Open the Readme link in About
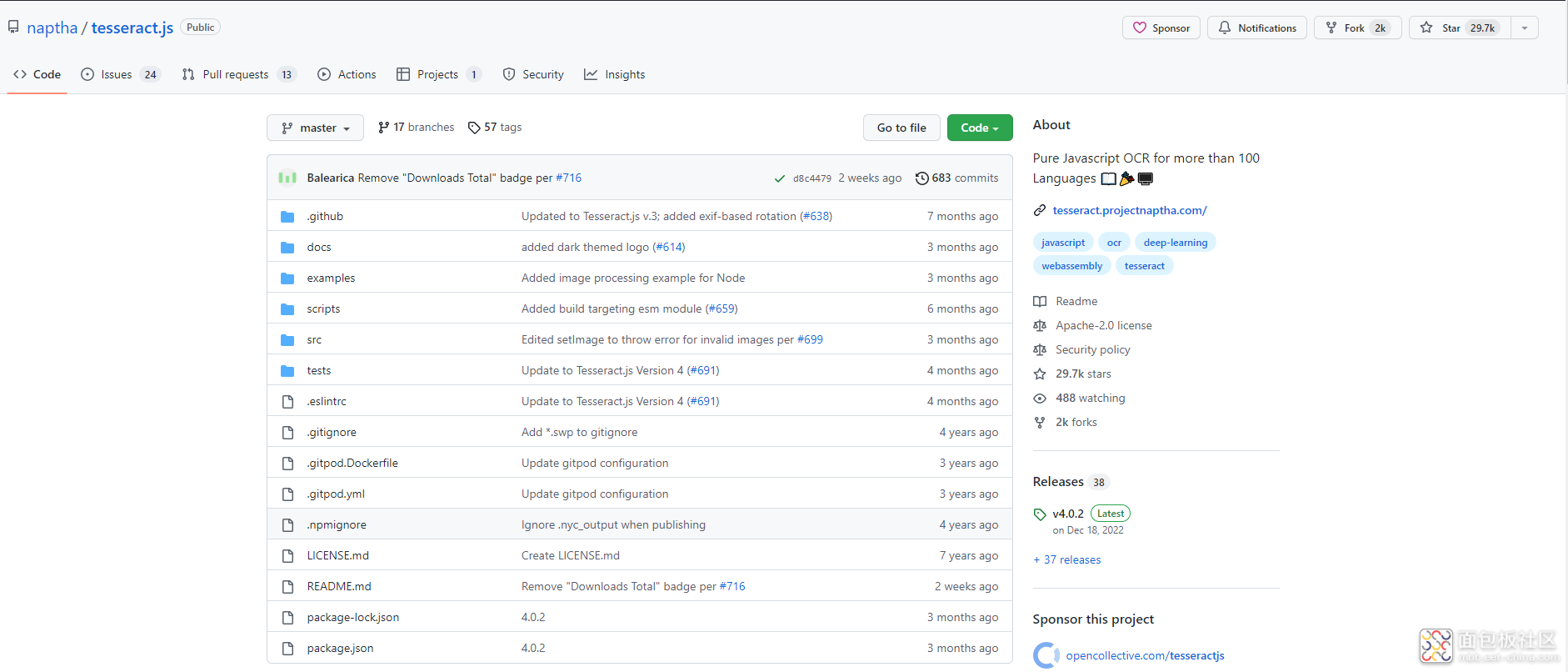Image resolution: width=1568 pixels, height=672 pixels. pos(1066,301)
